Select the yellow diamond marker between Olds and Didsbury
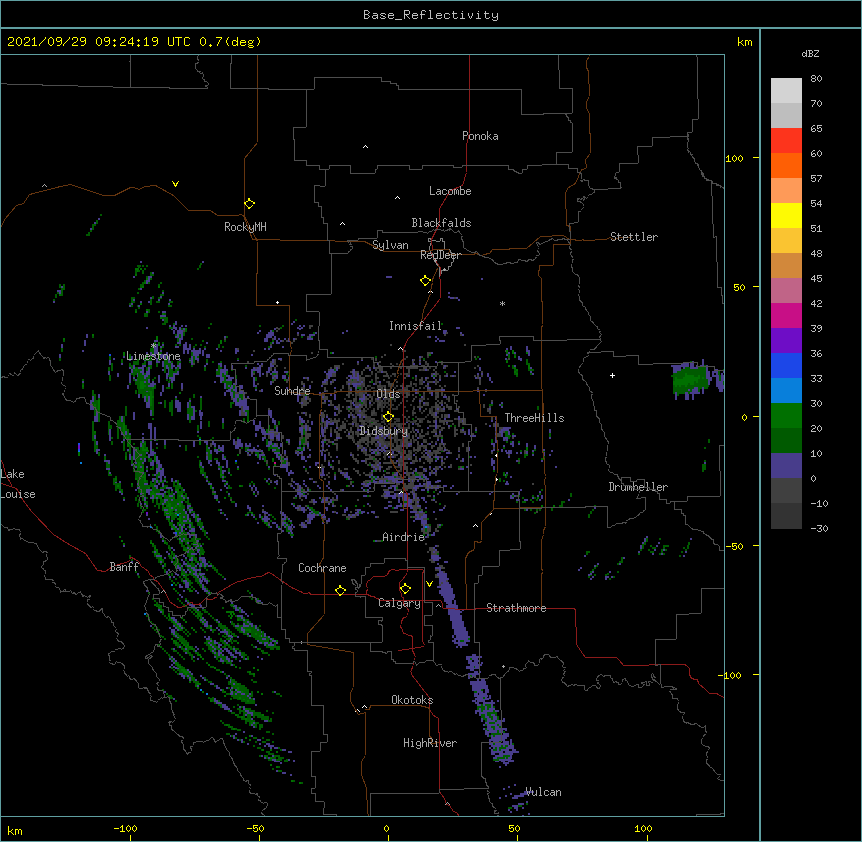The height and width of the screenshot is (842, 862). (x=388, y=417)
